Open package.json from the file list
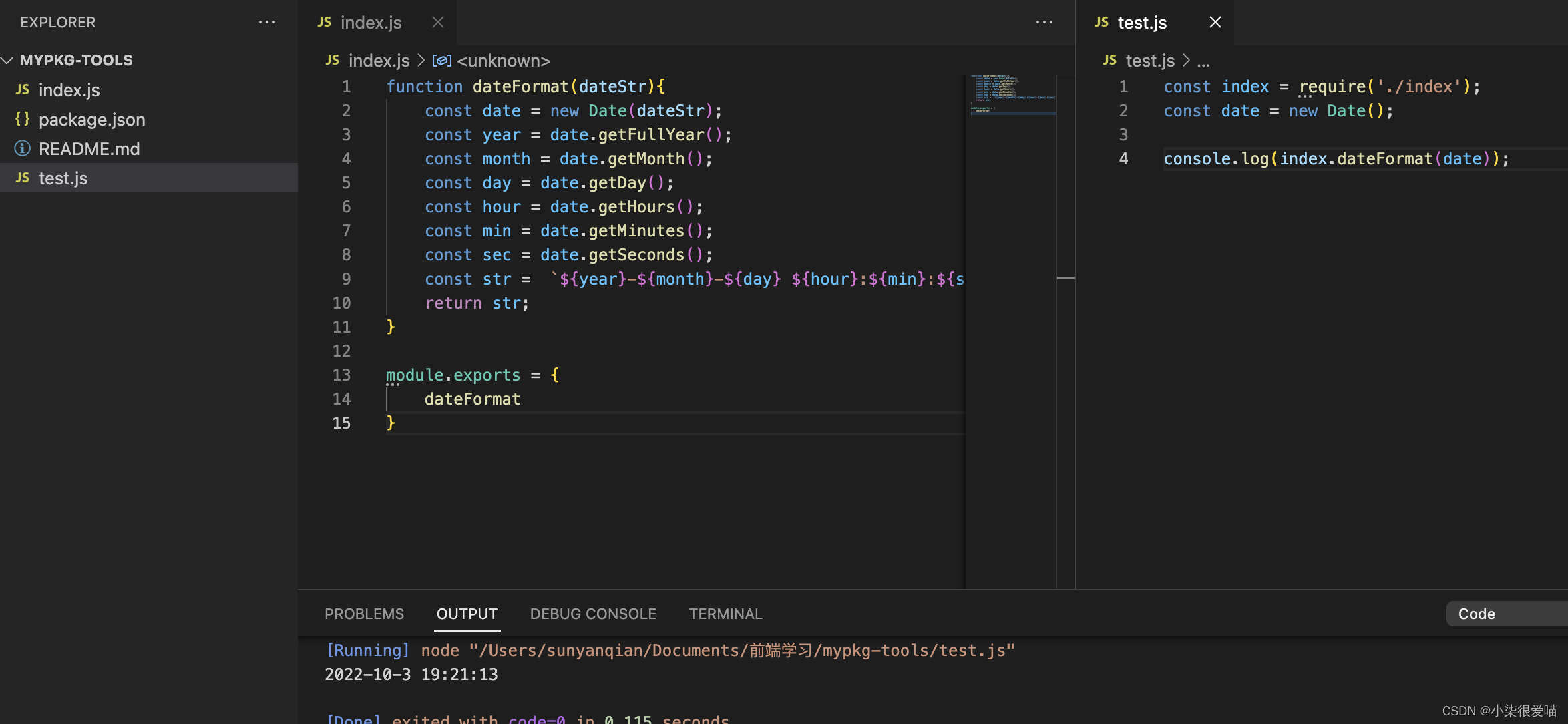Viewport: 1568px width, 724px height. point(91,120)
